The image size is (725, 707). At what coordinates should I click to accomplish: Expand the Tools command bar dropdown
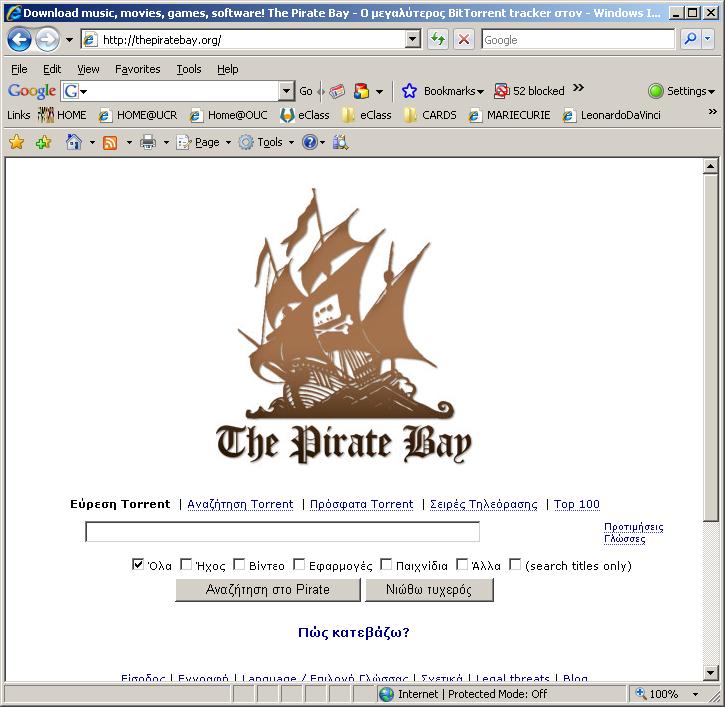[x=291, y=142]
